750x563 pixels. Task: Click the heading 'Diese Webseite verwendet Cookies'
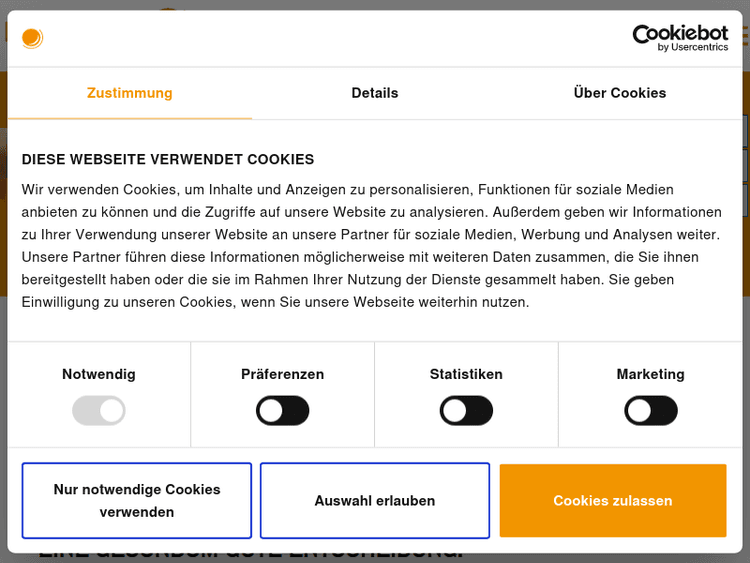pyautogui.click(x=168, y=159)
